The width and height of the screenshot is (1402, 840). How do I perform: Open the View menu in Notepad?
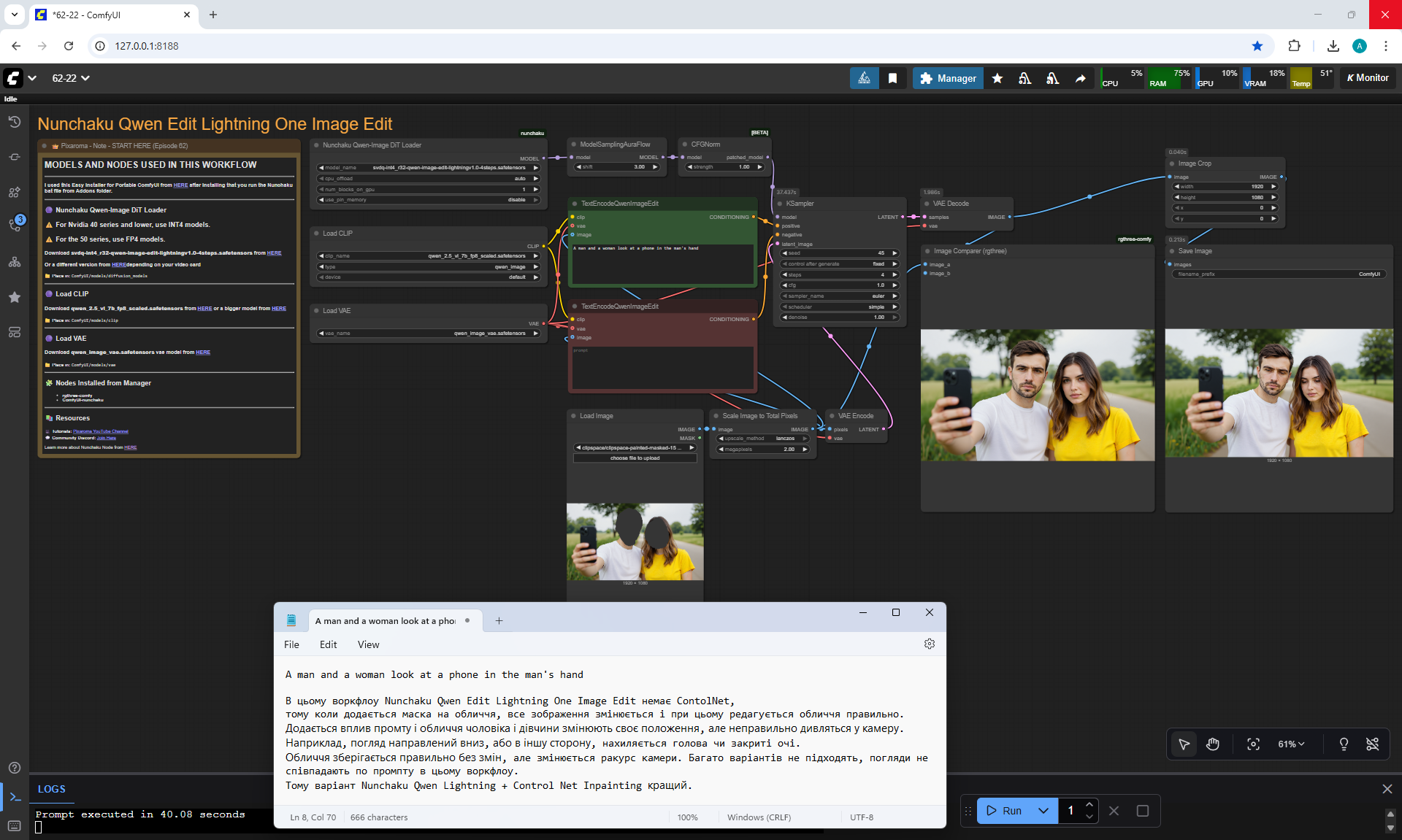[368, 644]
